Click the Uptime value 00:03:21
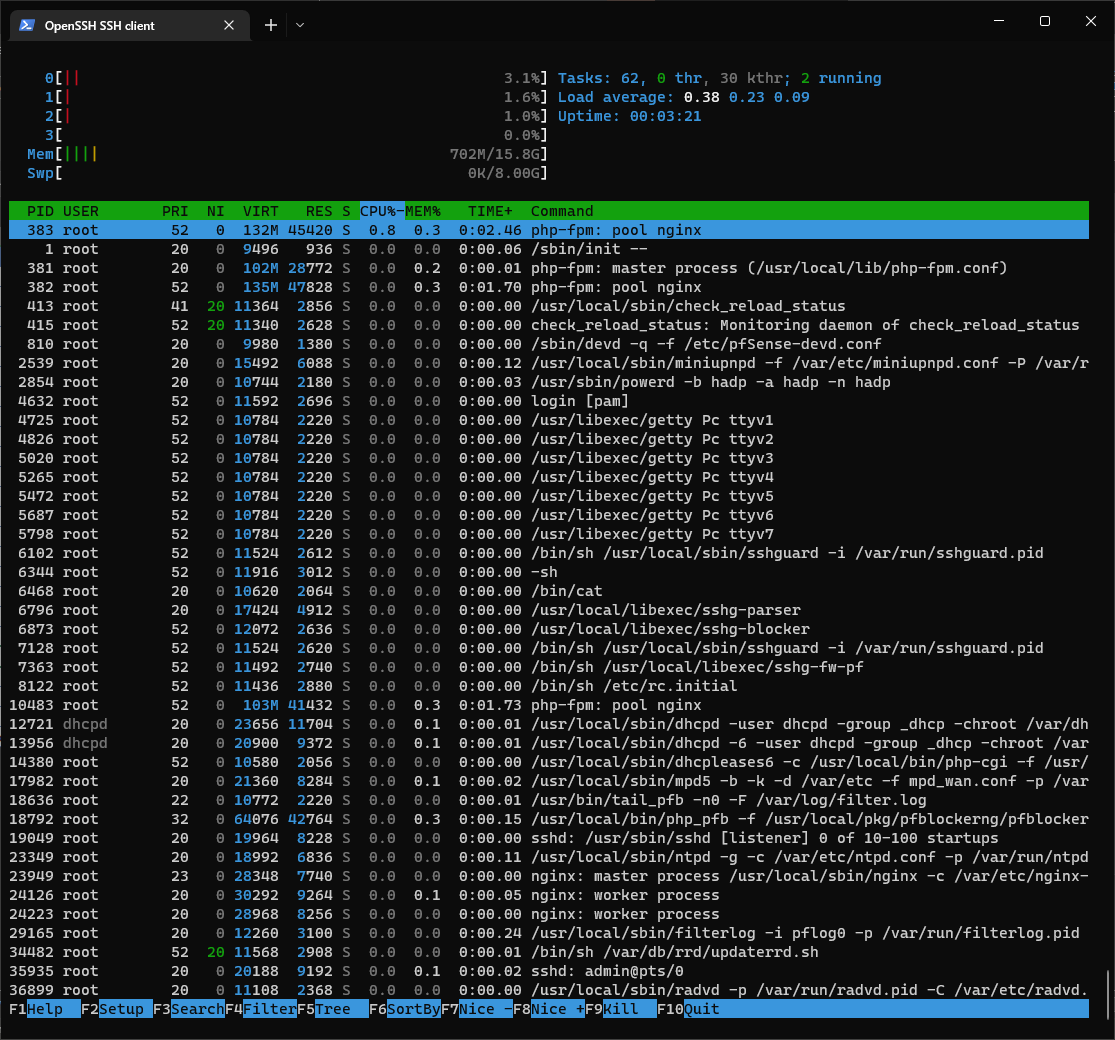 (x=666, y=116)
